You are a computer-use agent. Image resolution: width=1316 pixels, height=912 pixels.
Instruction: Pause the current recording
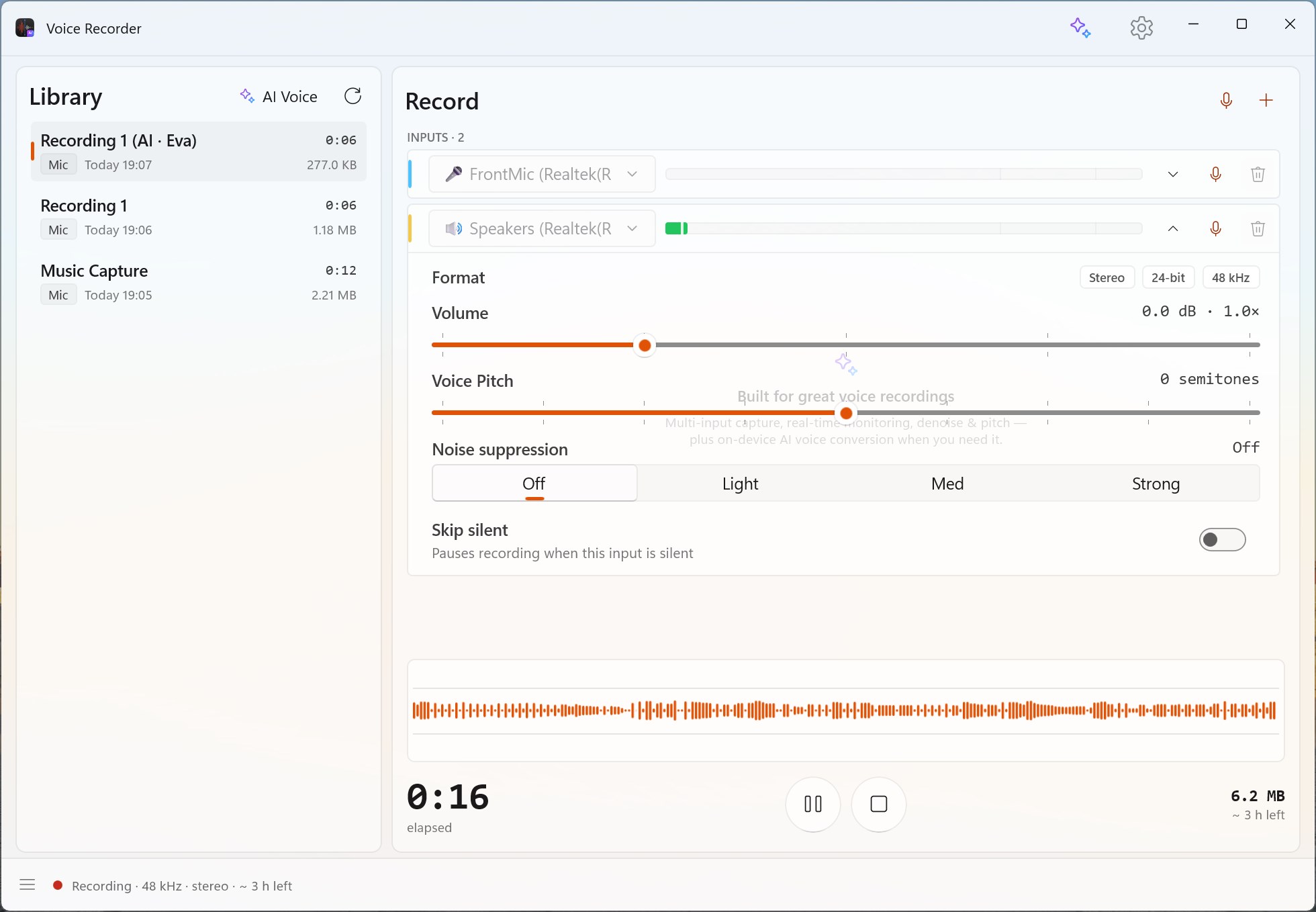point(813,804)
